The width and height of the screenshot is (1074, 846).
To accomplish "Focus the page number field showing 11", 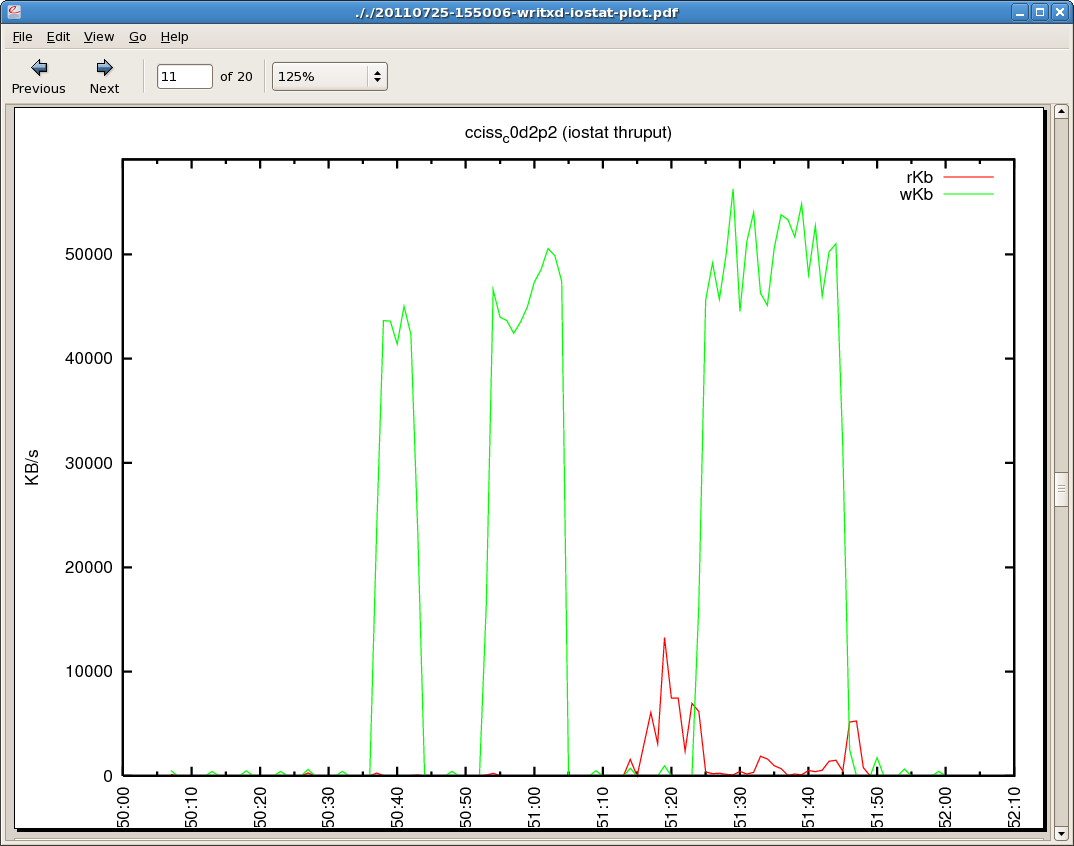I will click(x=184, y=76).
